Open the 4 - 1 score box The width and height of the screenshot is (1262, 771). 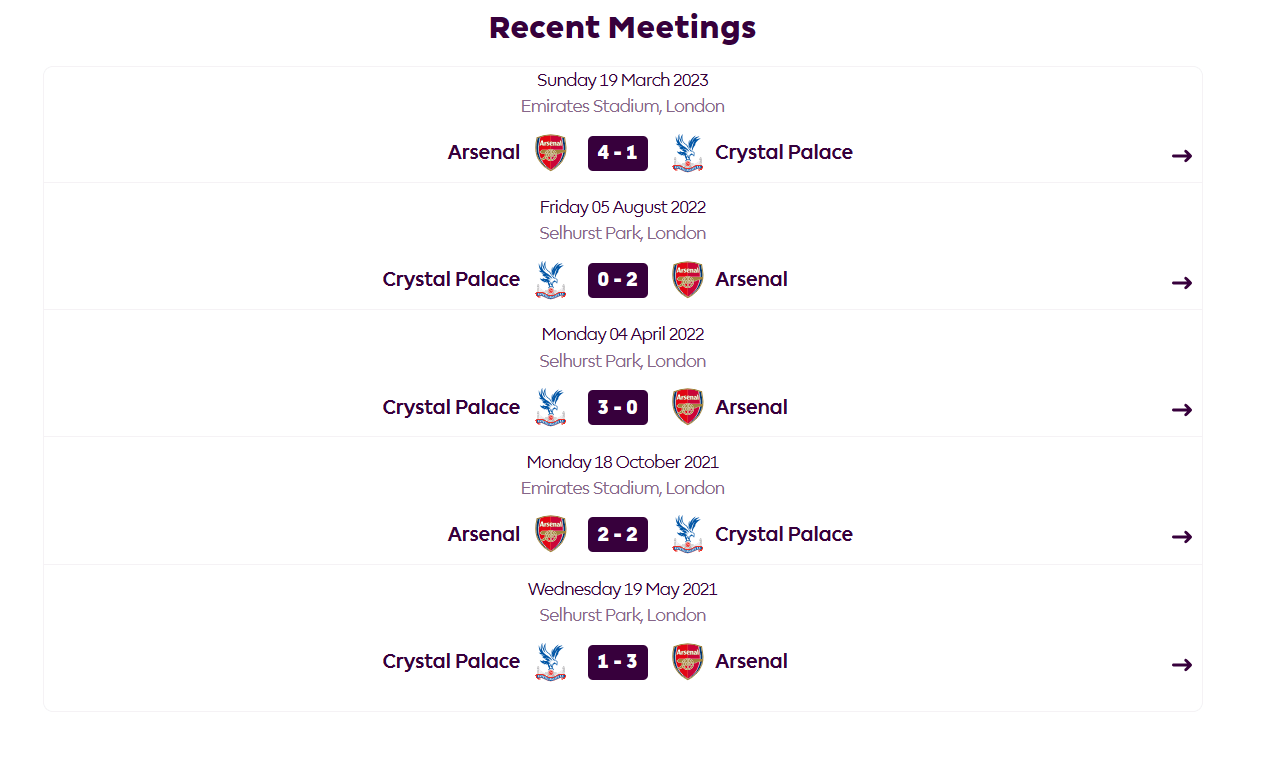tap(618, 153)
